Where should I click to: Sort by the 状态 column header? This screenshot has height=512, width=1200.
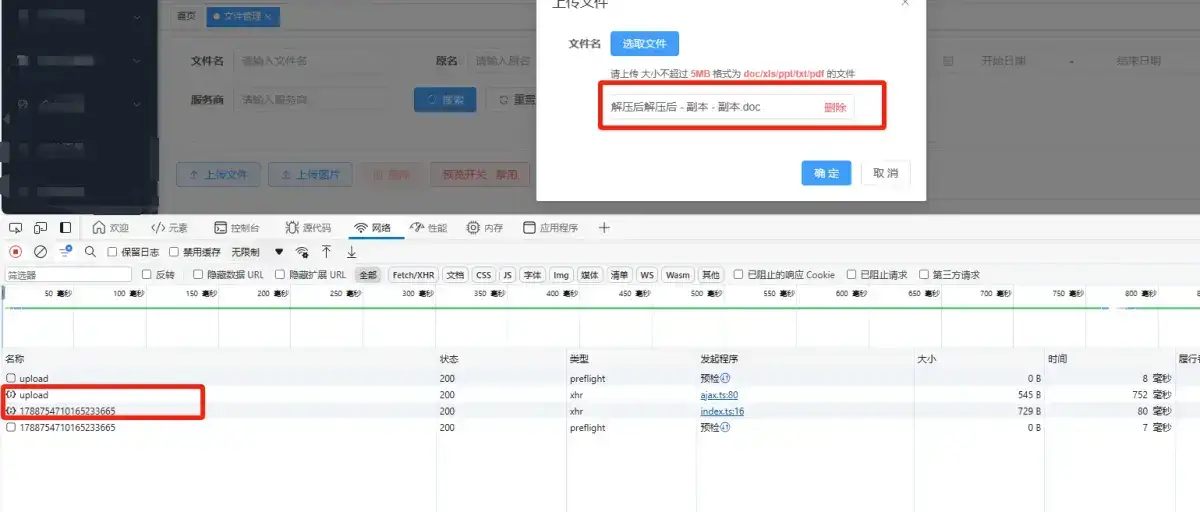point(501,358)
